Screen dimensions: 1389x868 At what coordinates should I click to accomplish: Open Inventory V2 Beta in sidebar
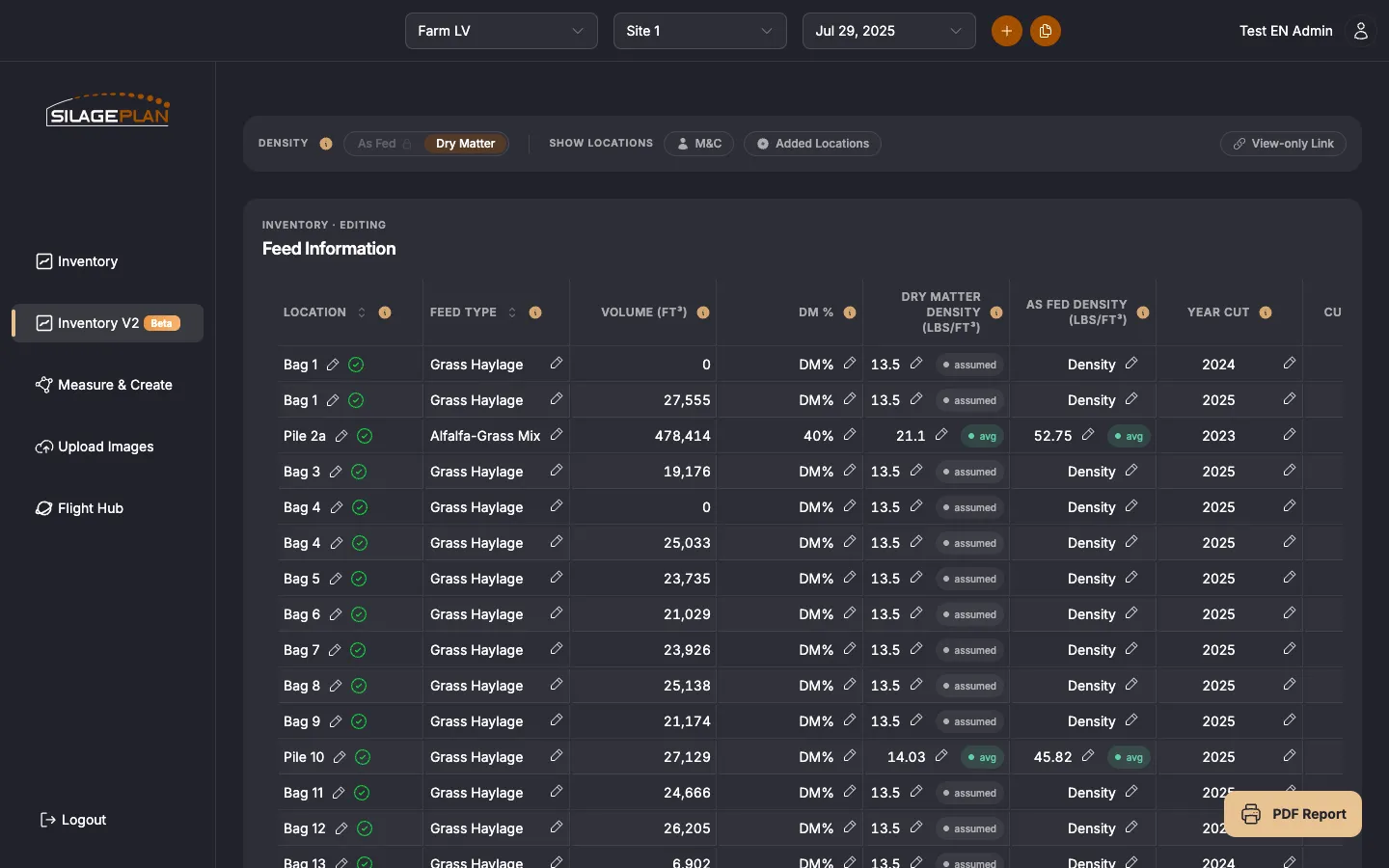tap(108, 323)
